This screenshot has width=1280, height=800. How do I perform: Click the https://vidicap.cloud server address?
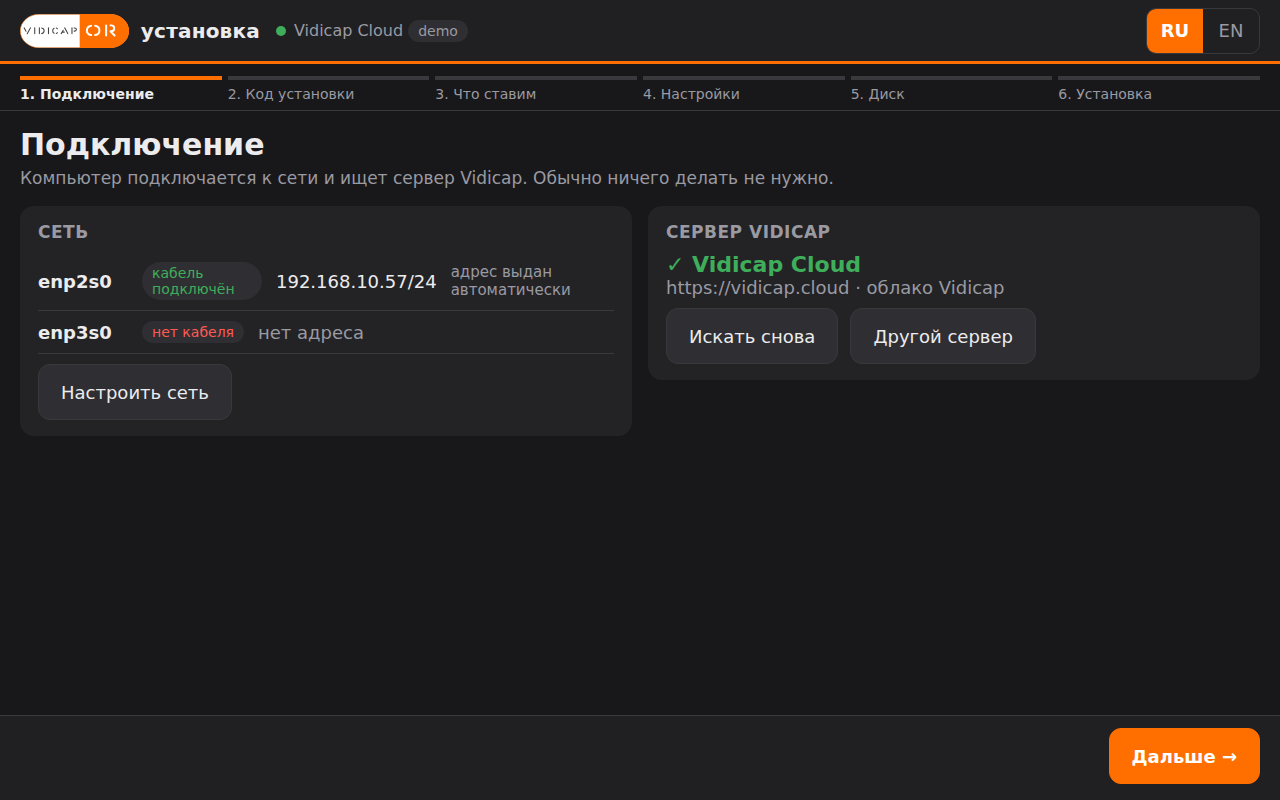(757, 288)
